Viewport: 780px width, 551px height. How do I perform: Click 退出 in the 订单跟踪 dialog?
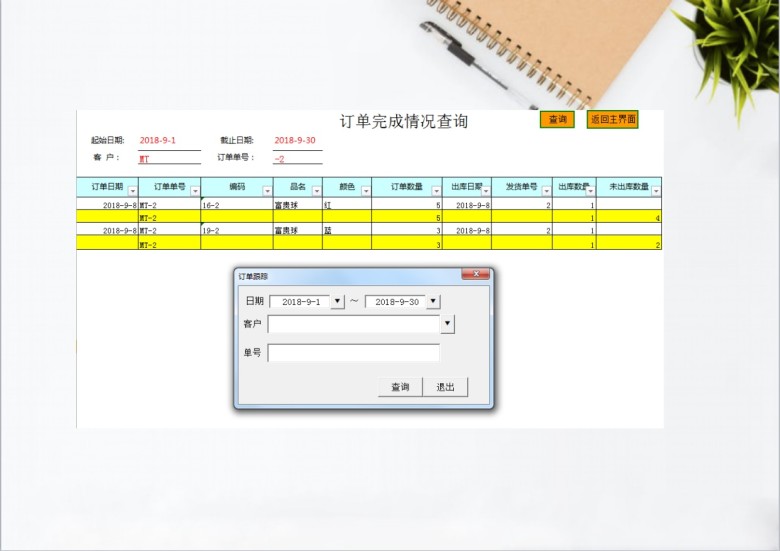(445, 387)
